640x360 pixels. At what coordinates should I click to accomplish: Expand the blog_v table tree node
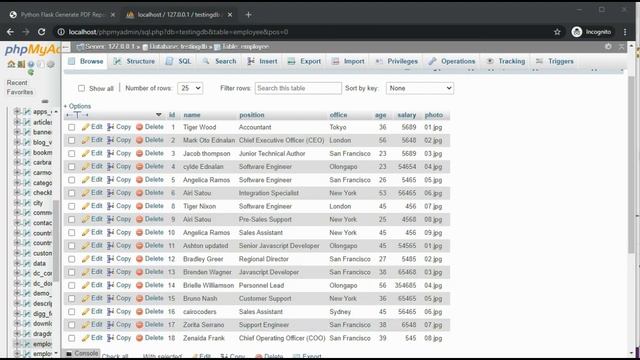(17, 142)
